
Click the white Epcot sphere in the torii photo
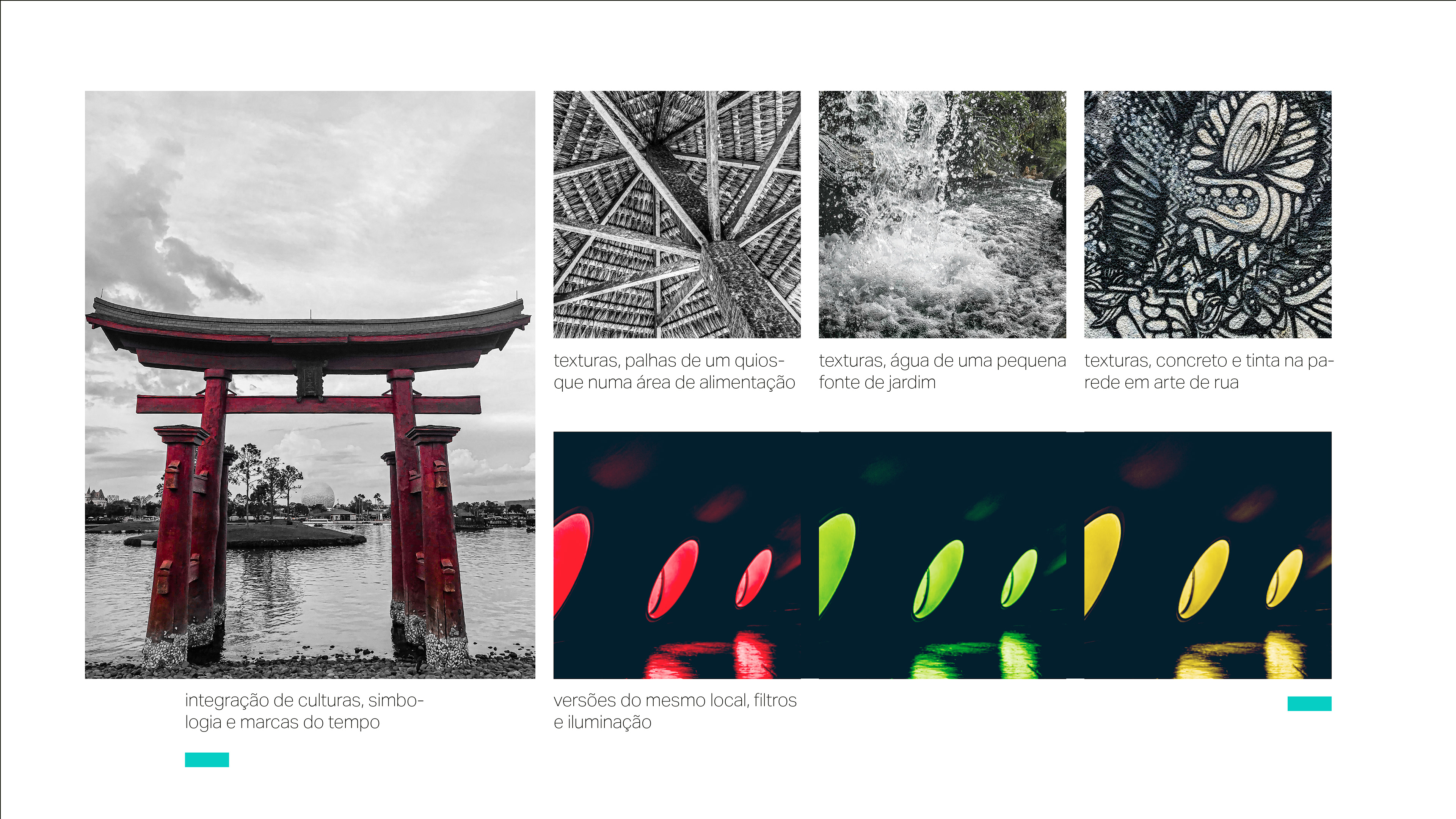pos(318,495)
